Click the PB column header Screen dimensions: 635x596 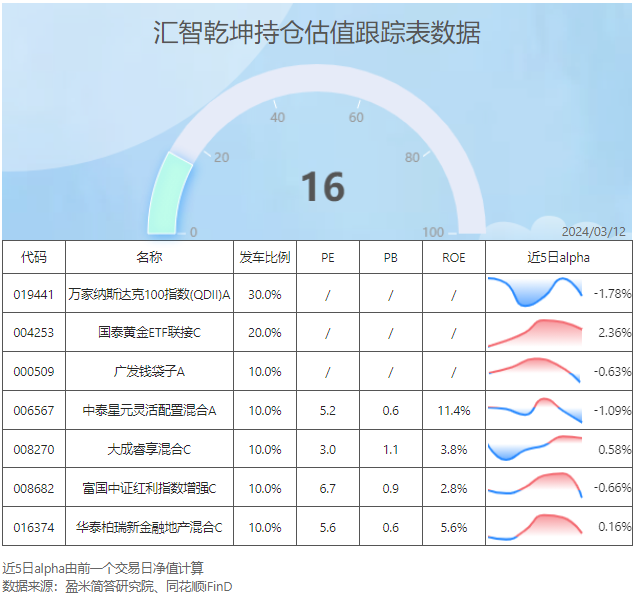point(390,258)
